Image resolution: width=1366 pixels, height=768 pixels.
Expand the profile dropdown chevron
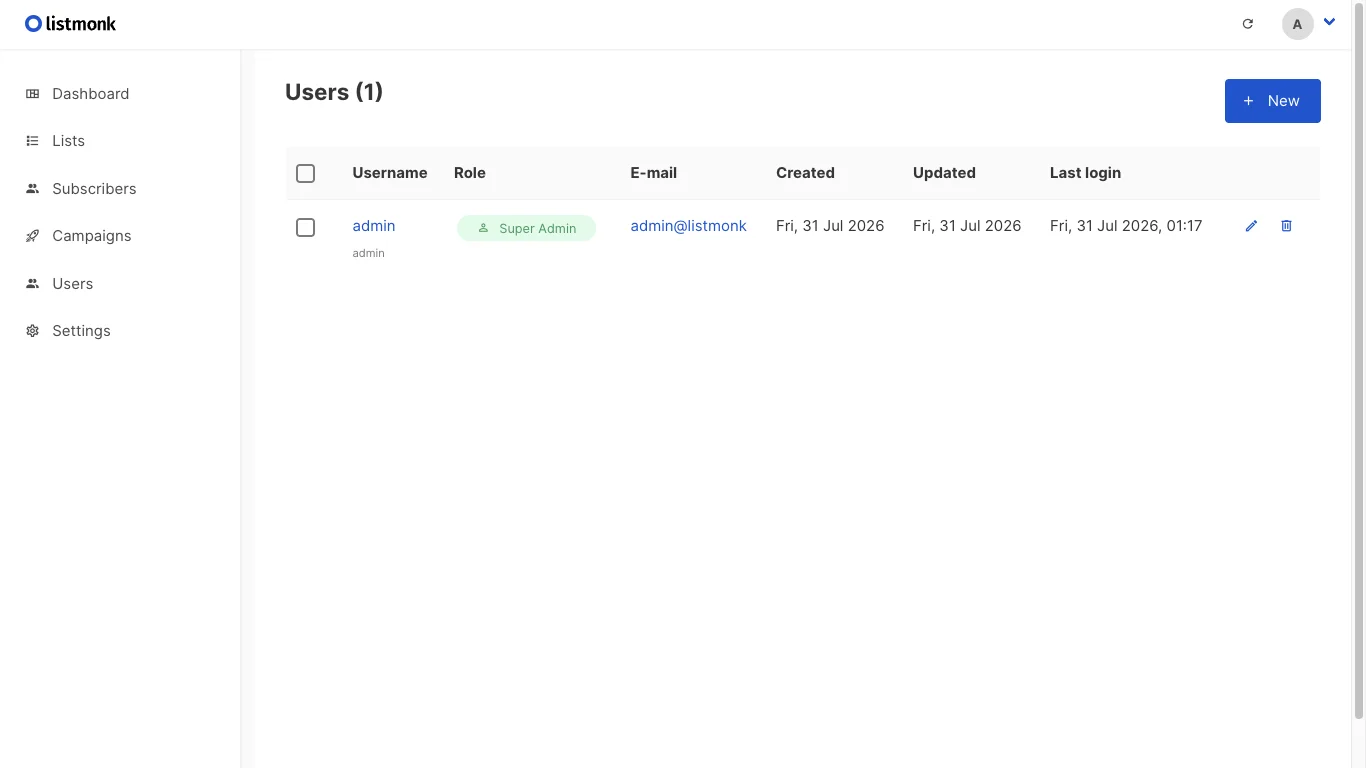1329,22
